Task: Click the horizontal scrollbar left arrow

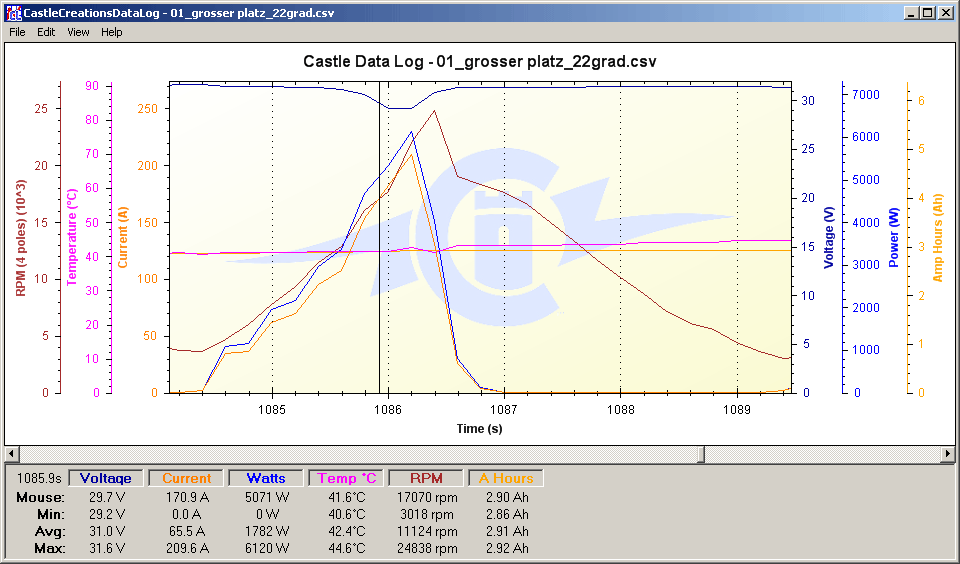Action: [x=12, y=454]
